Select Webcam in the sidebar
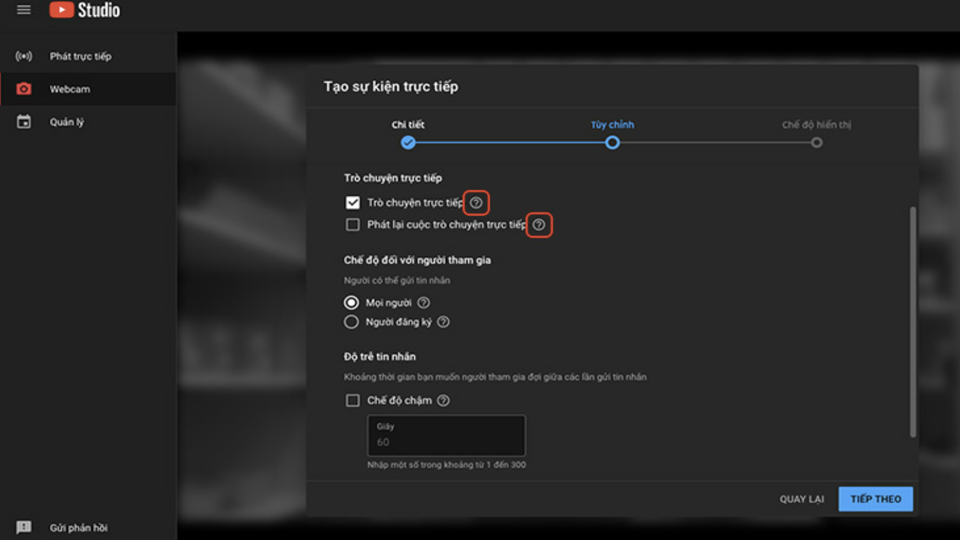This screenshot has width=960, height=540. tap(88, 89)
